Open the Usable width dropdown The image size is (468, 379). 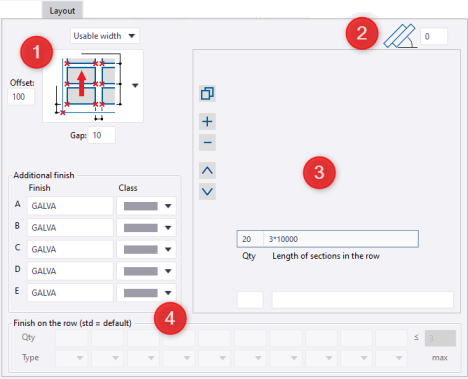[105, 36]
